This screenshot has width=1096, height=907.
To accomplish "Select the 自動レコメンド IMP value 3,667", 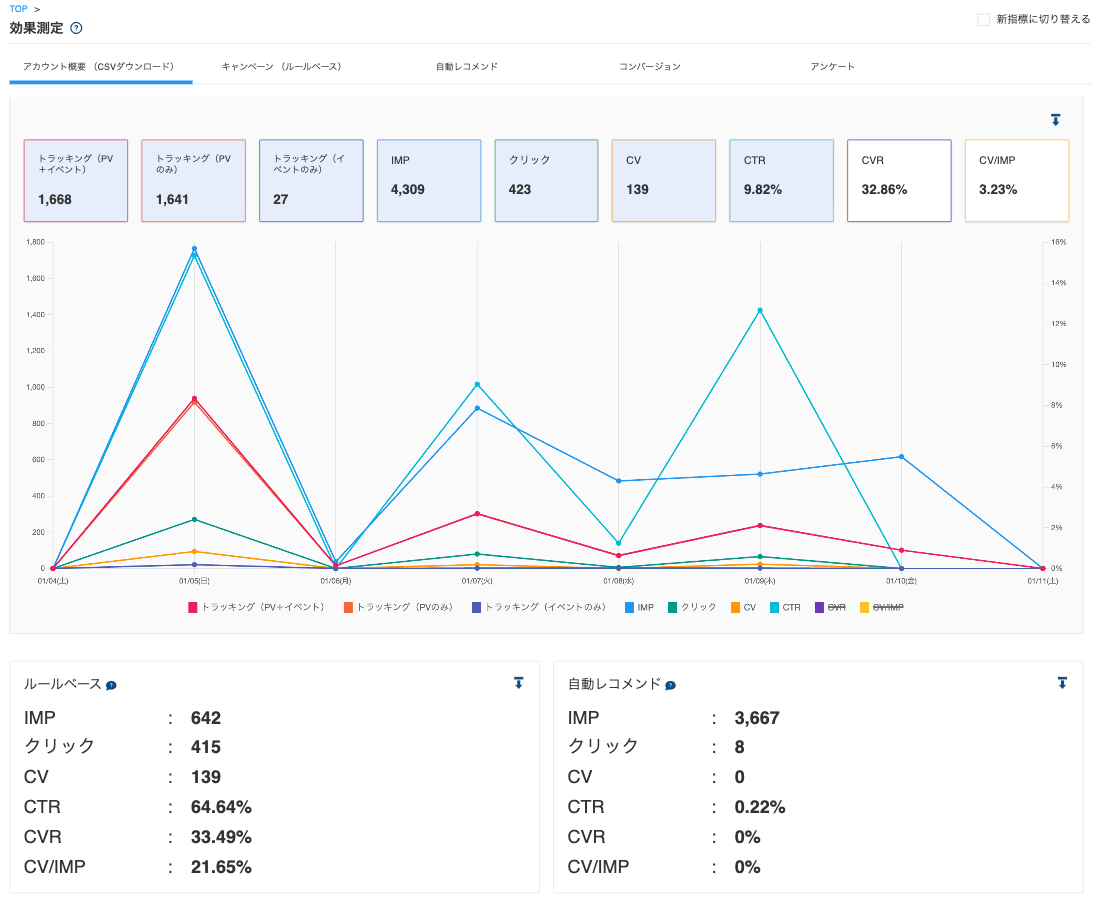I will [x=757, y=718].
